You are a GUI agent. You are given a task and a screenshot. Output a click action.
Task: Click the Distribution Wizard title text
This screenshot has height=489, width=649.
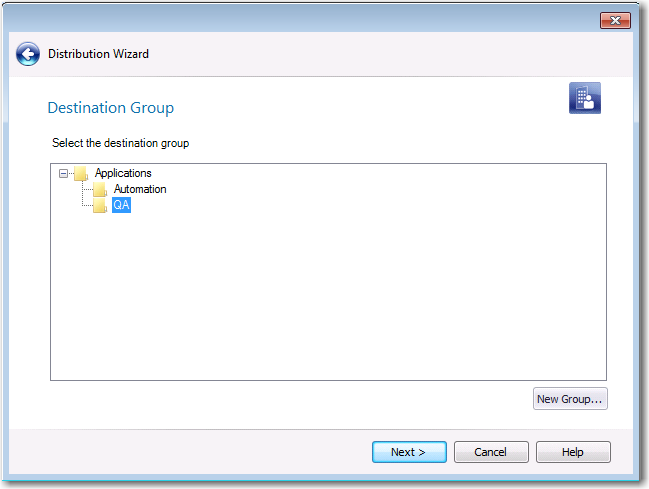[98, 54]
